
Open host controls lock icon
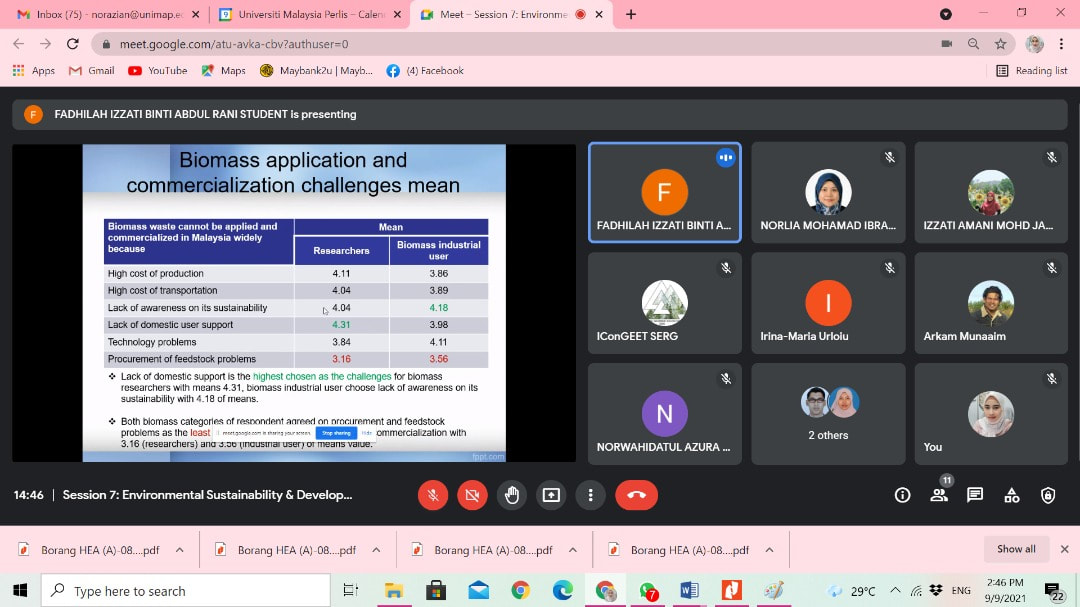point(1048,495)
